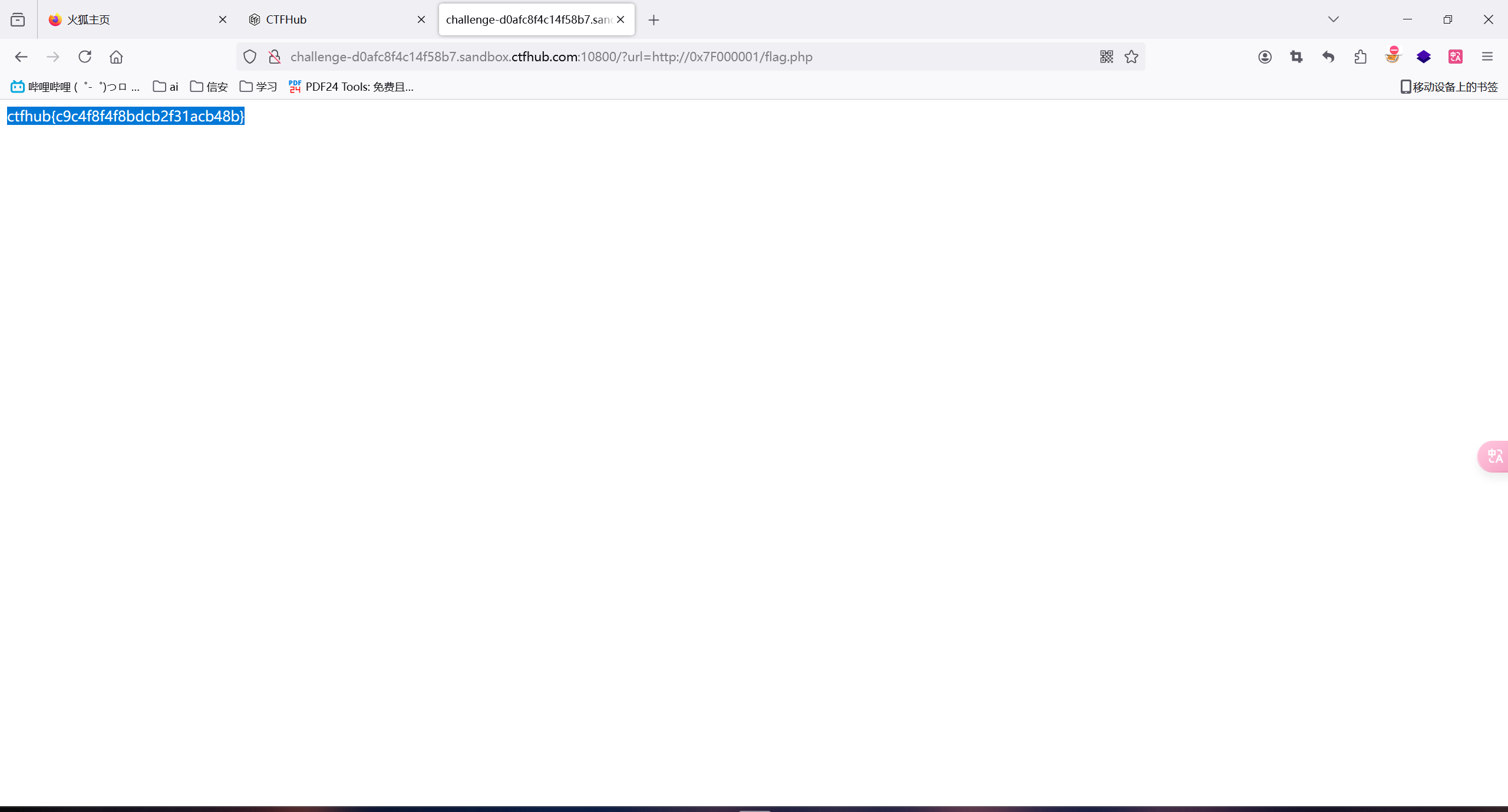Open a new tab with plus button
Screen dimensions: 1508x812
(654, 20)
